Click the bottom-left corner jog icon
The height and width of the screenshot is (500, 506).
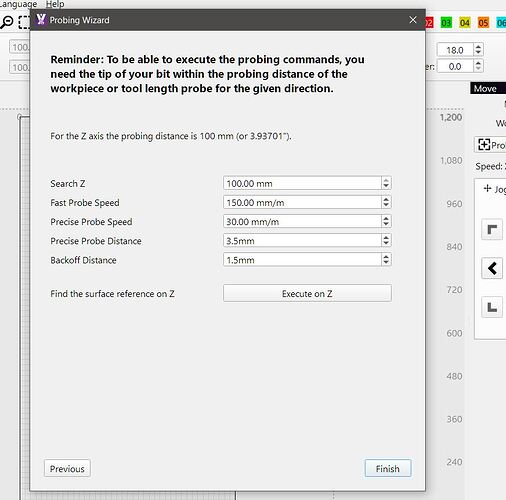[492, 307]
